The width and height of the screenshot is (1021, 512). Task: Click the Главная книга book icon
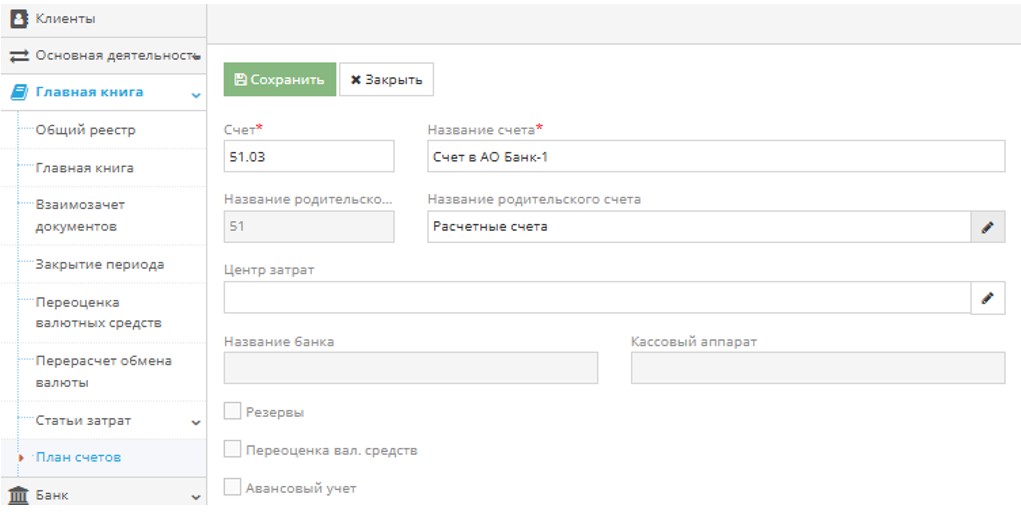[18, 92]
